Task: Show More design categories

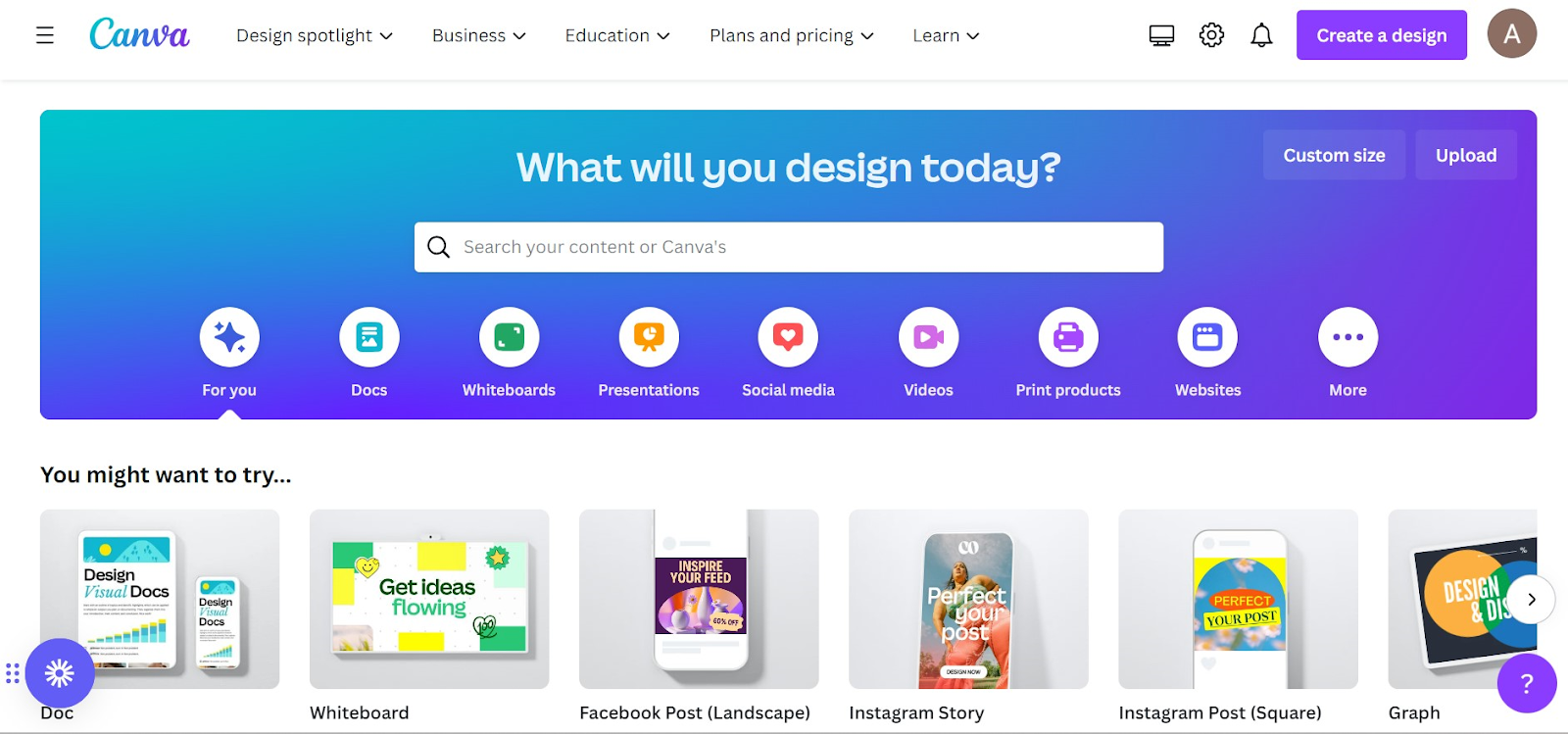Action: point(1347,337)
